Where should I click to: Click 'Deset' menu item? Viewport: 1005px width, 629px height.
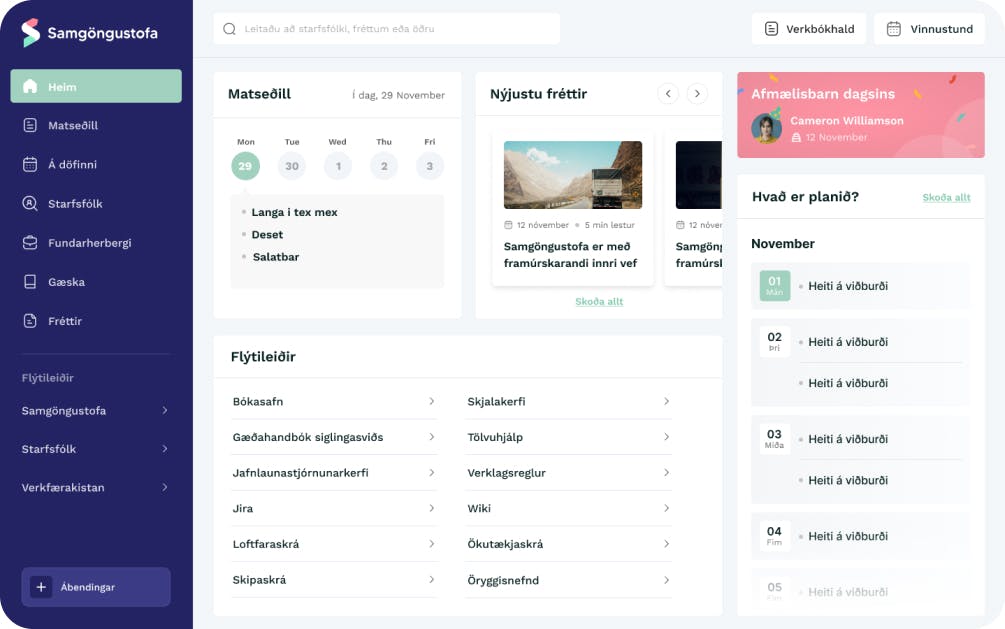(267, 235)
